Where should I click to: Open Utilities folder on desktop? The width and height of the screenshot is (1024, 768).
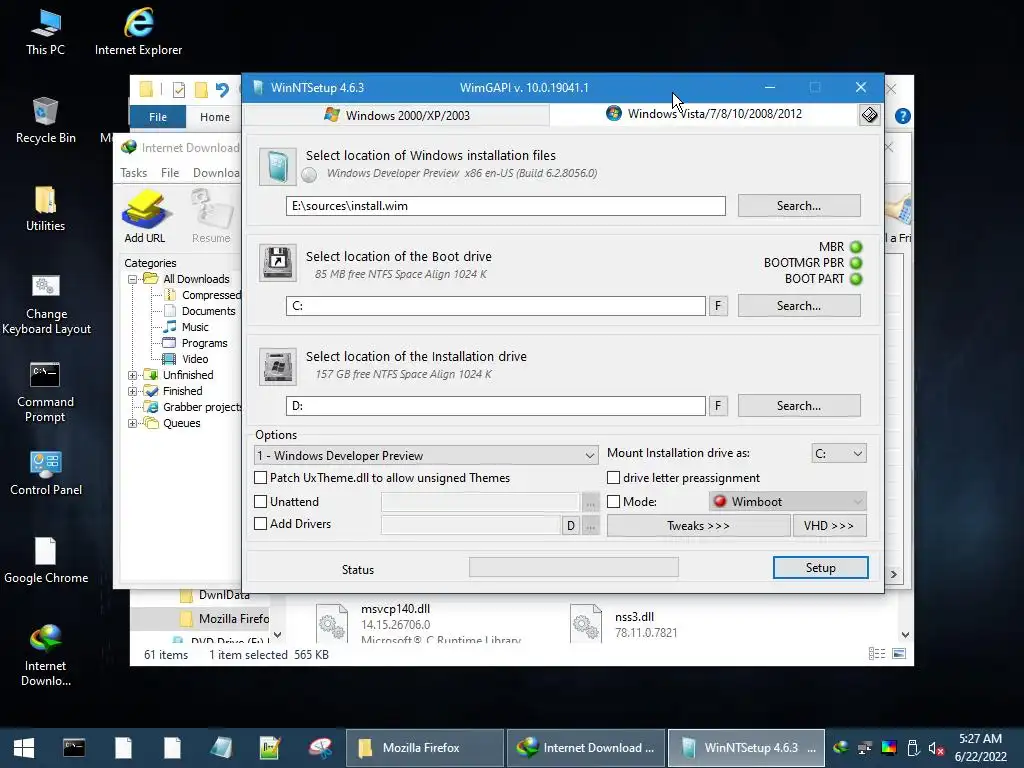click(x=45, y=208)
